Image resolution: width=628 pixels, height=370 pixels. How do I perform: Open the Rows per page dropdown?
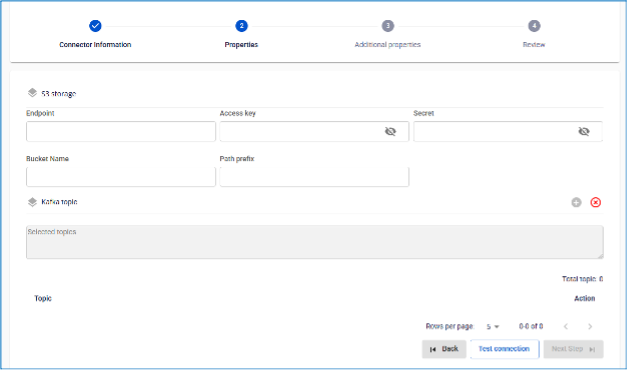pyautogui.click(x=493, y=327)
